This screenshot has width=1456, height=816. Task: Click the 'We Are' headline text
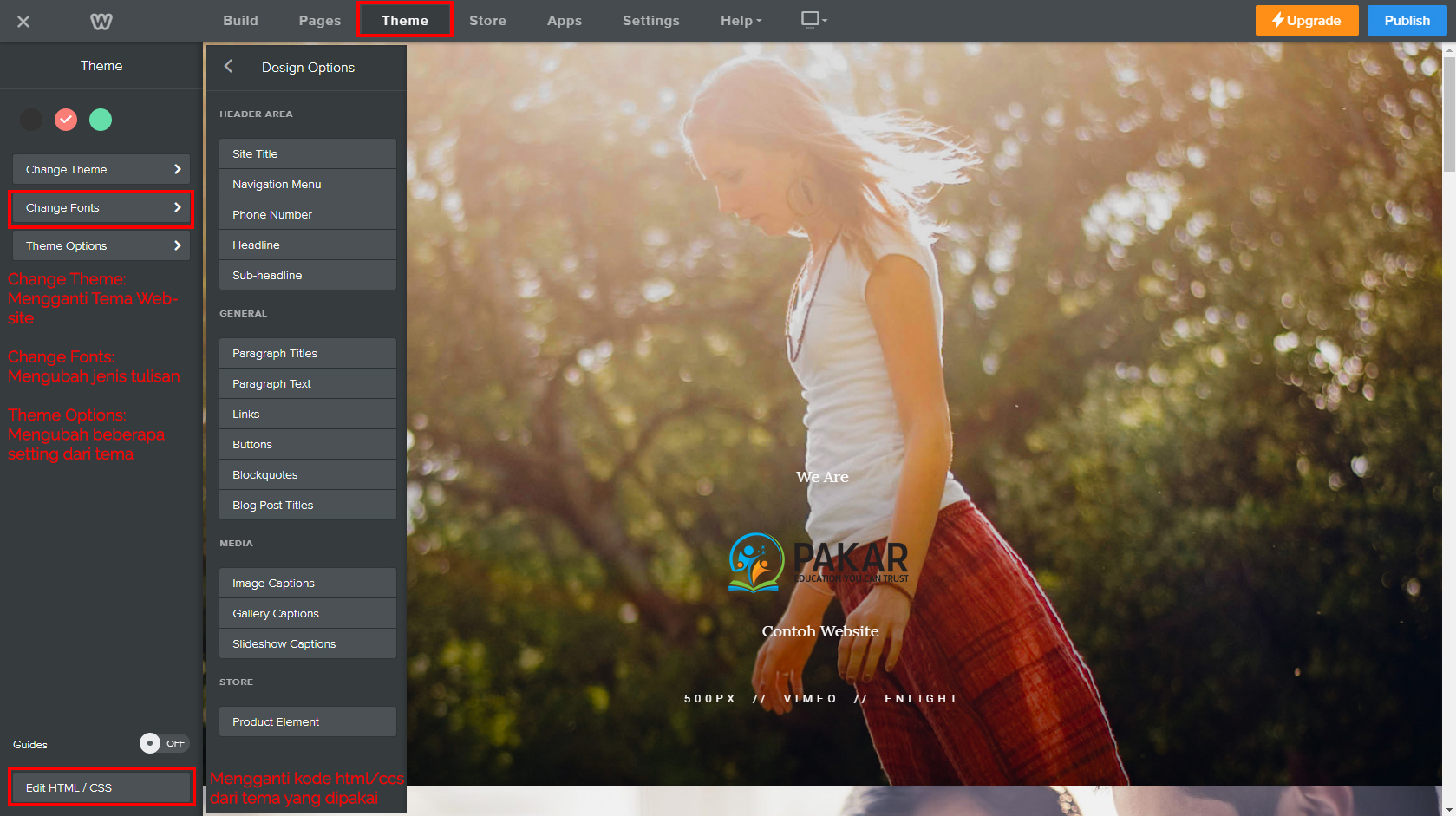(822, 477)
